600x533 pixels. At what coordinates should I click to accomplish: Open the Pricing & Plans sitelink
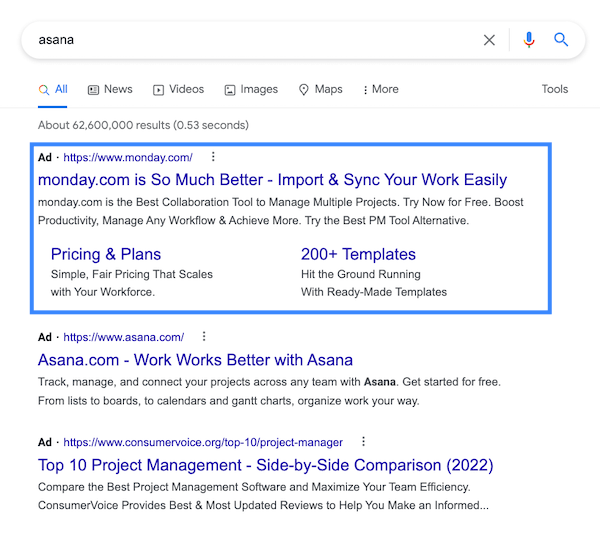click(106, 254)
